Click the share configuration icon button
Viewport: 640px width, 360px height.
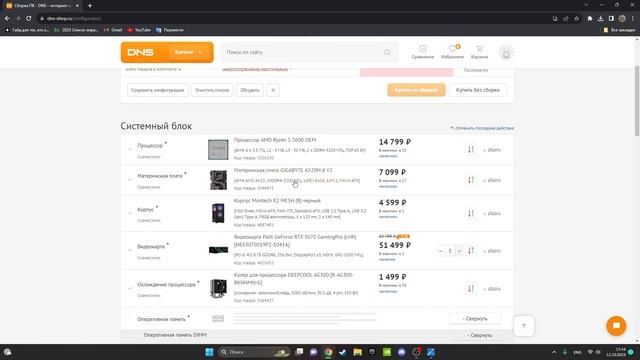273,90
